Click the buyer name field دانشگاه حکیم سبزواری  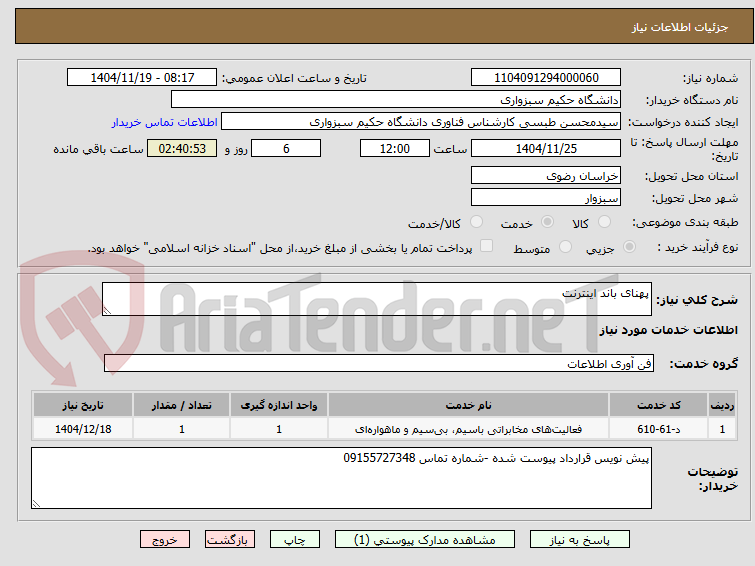396,100
